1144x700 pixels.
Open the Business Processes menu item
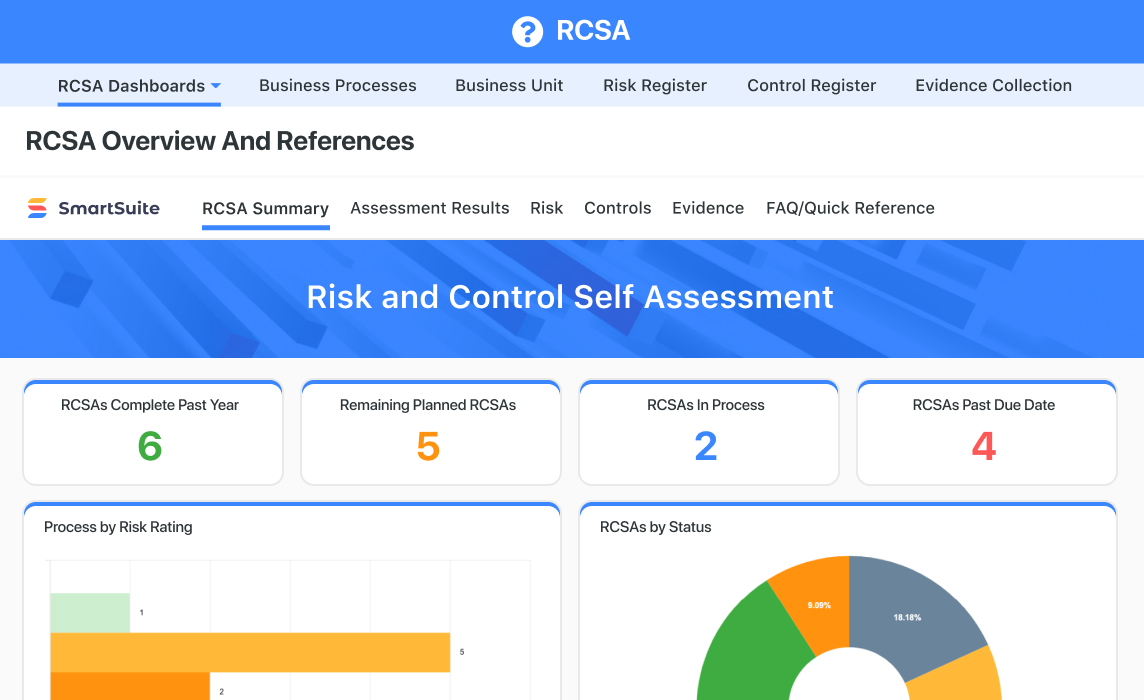pyautogui.click(x=337, y=86)
